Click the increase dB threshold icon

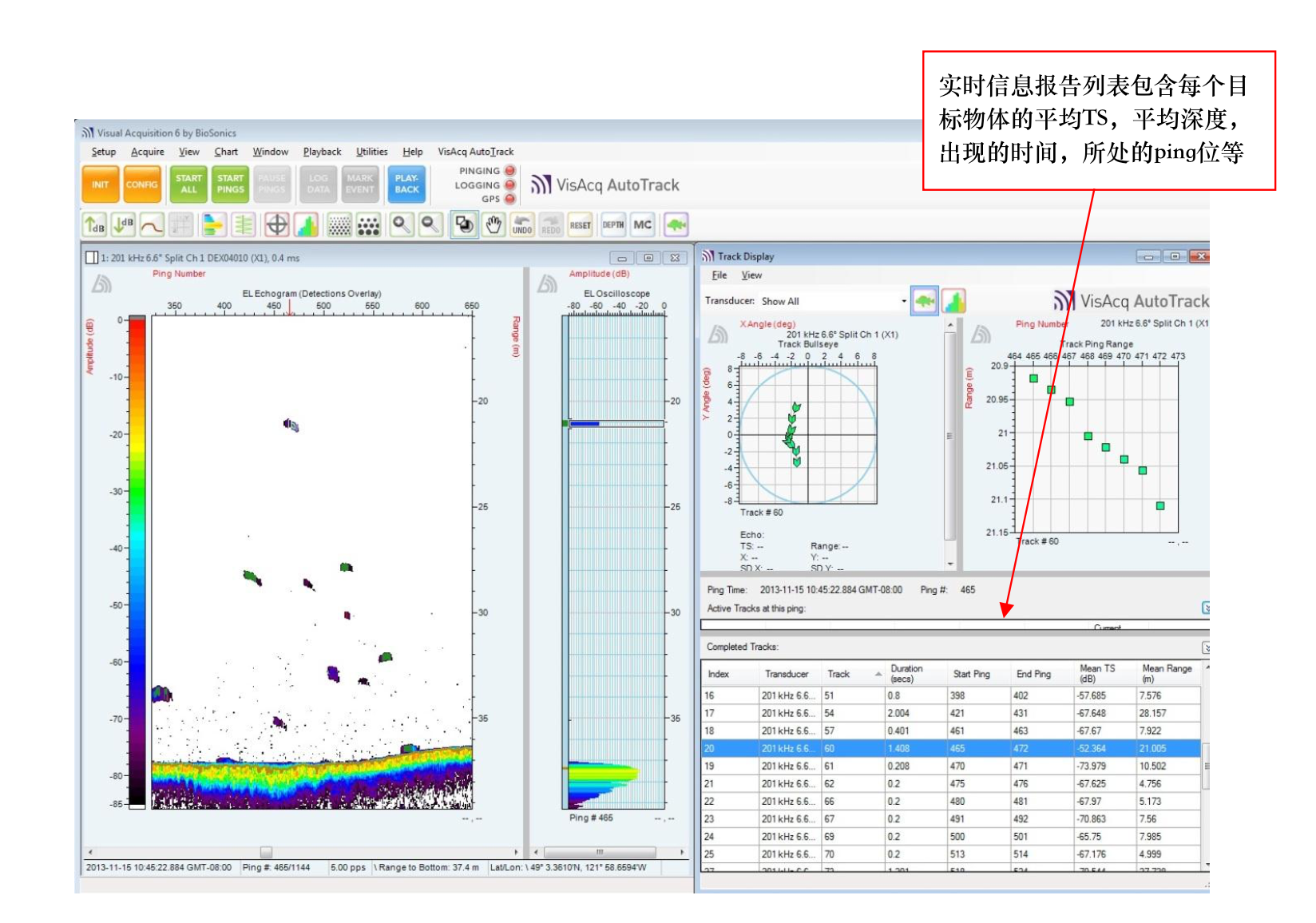click(x=94, y=225)
